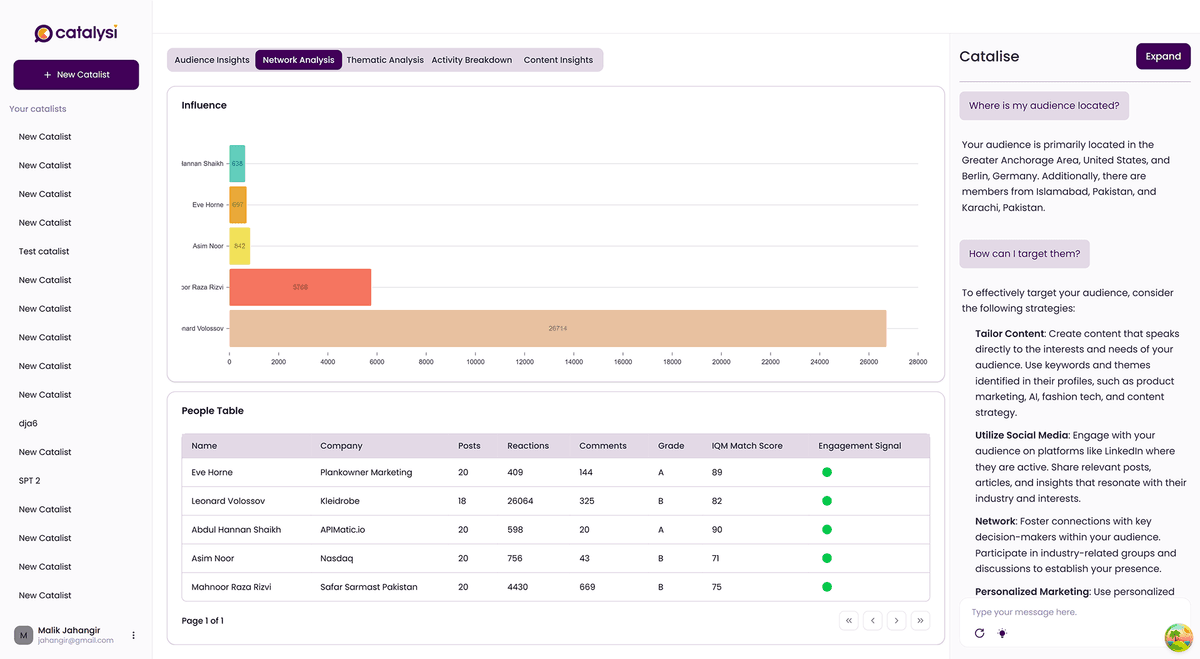The image size is (1200, 659).
Task: Click the round landscape avatar icon
Action: coord(1180,637)
